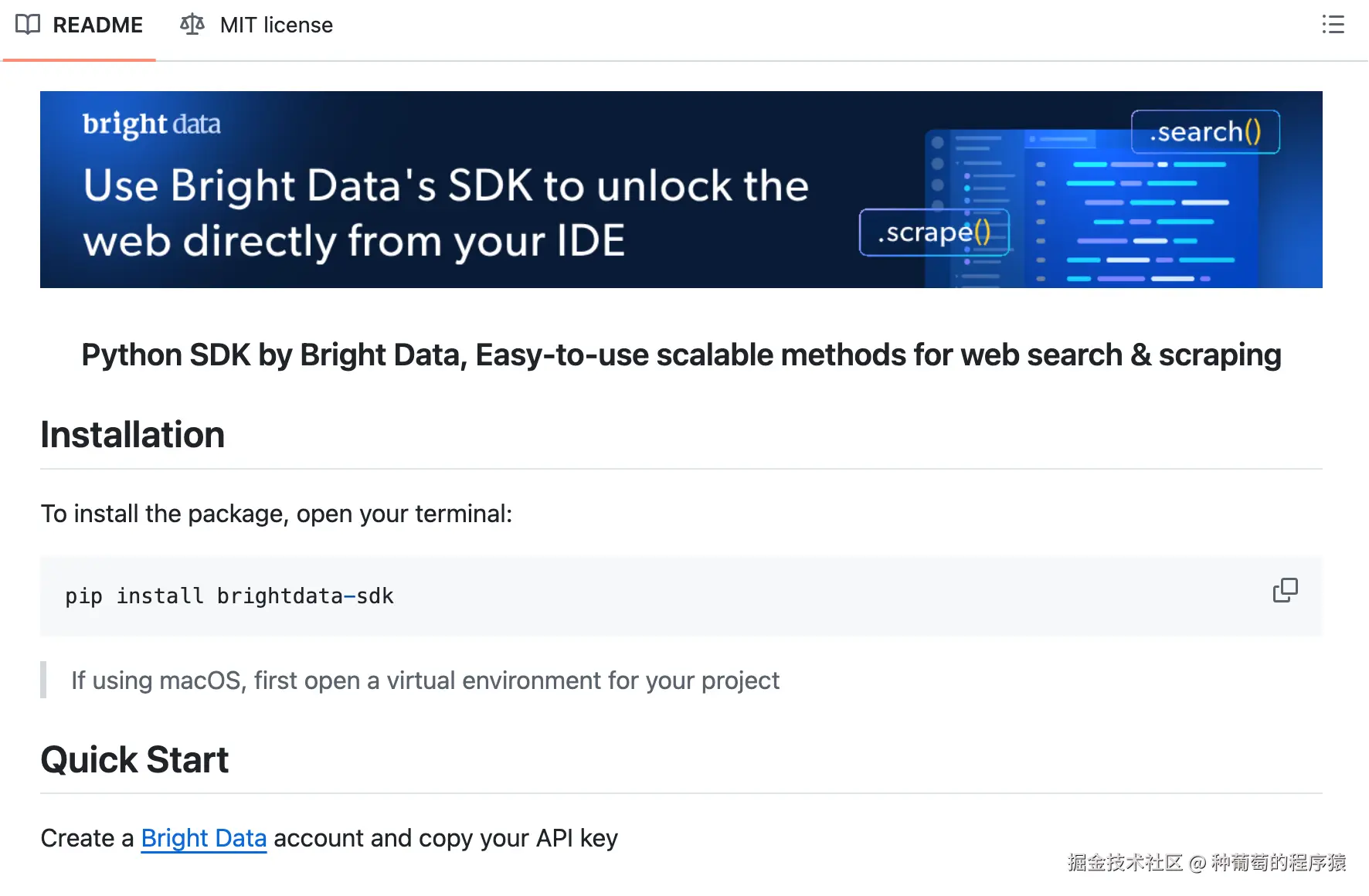Click the Quick Start section heading
This screenshot has width=1369, height=896.
[135, 760]
